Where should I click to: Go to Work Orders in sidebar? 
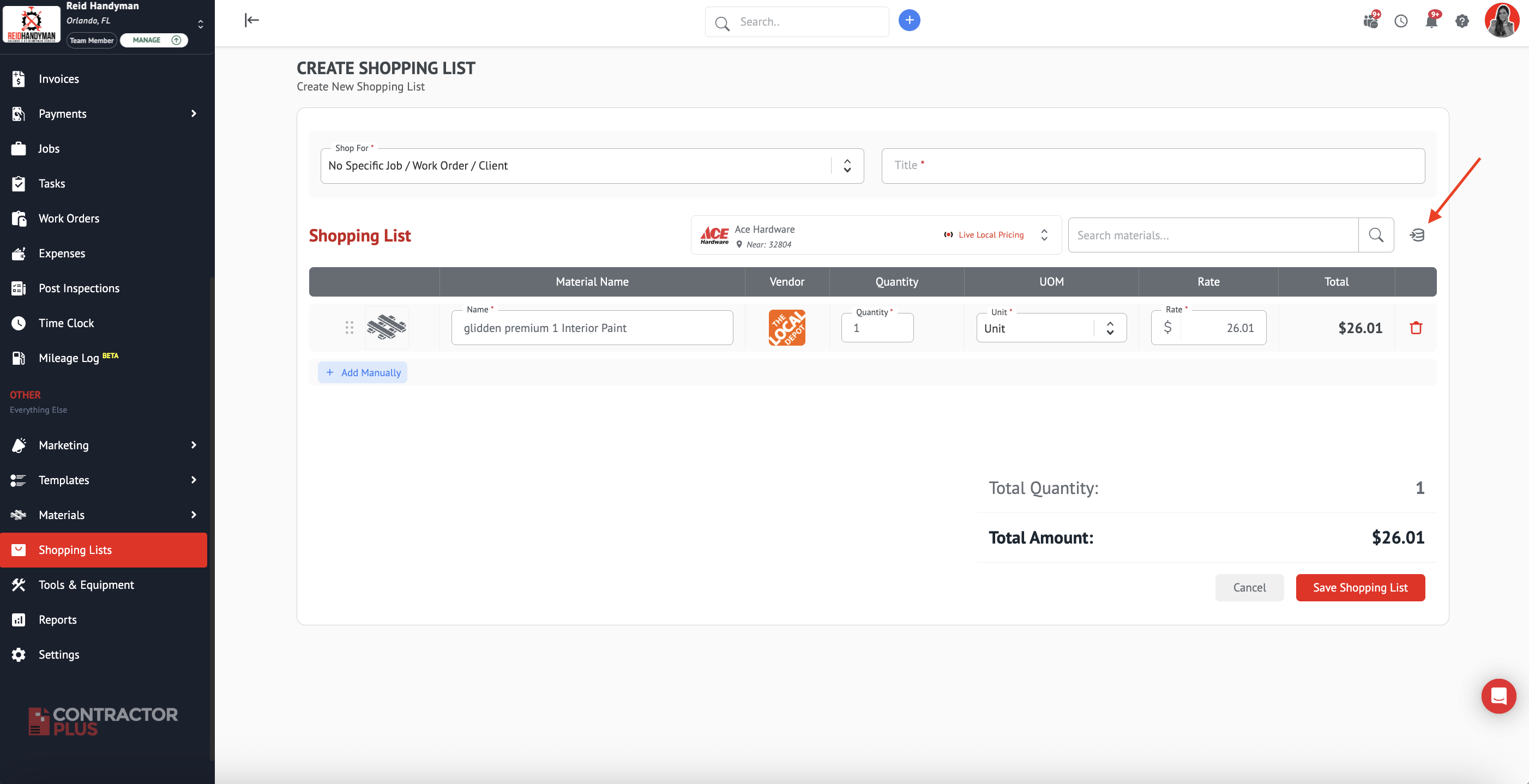click(x=69, y=219)
